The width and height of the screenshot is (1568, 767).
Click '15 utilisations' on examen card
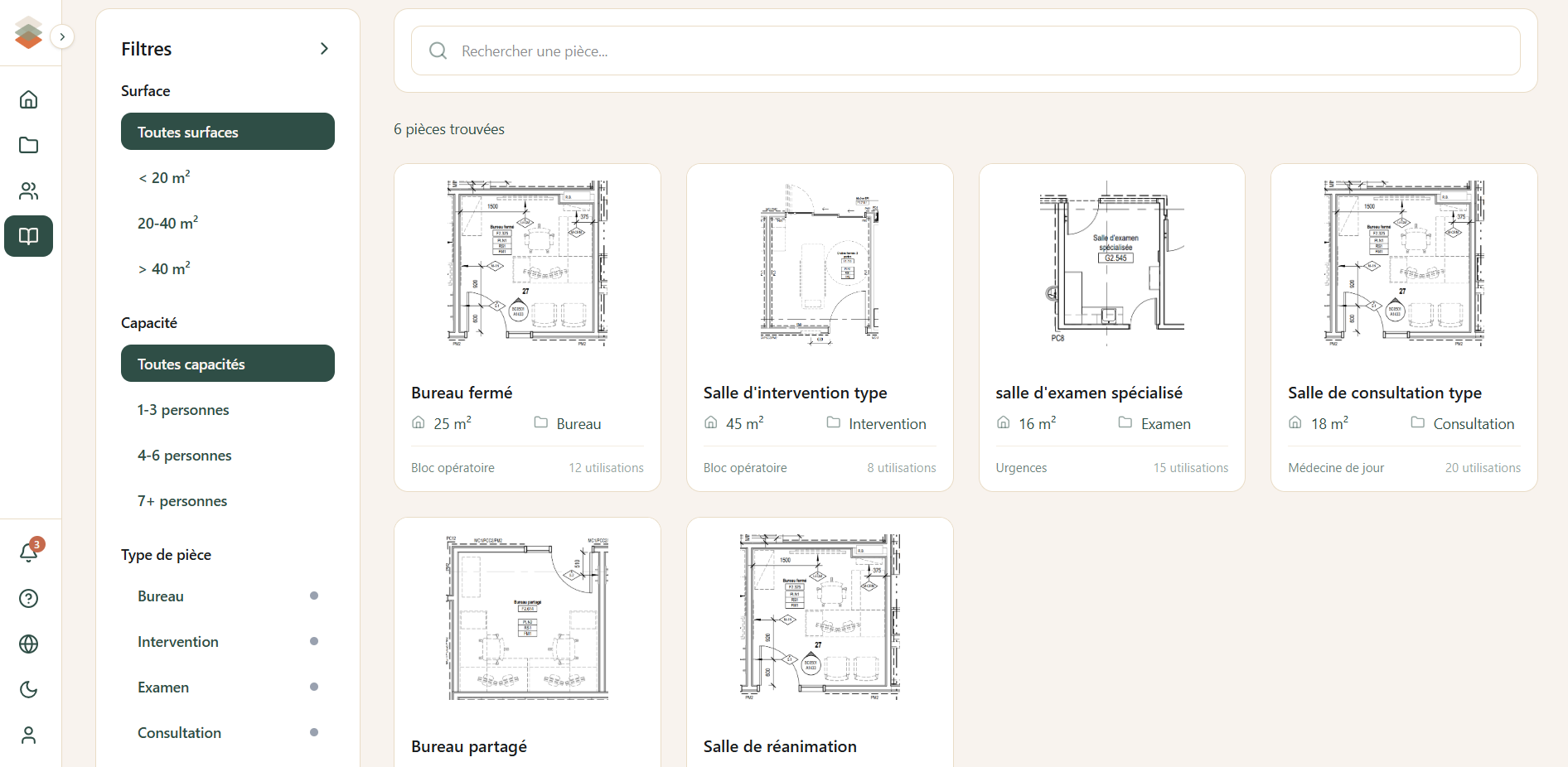pos(1191,468)
